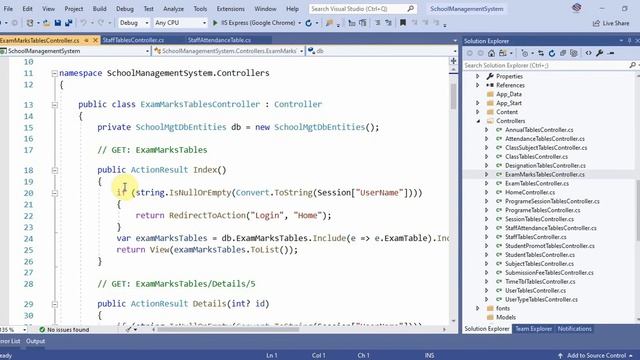The width and height of the screenshot is (640, 360).
Task: Select the Models folder
Action: click(506, 317)
